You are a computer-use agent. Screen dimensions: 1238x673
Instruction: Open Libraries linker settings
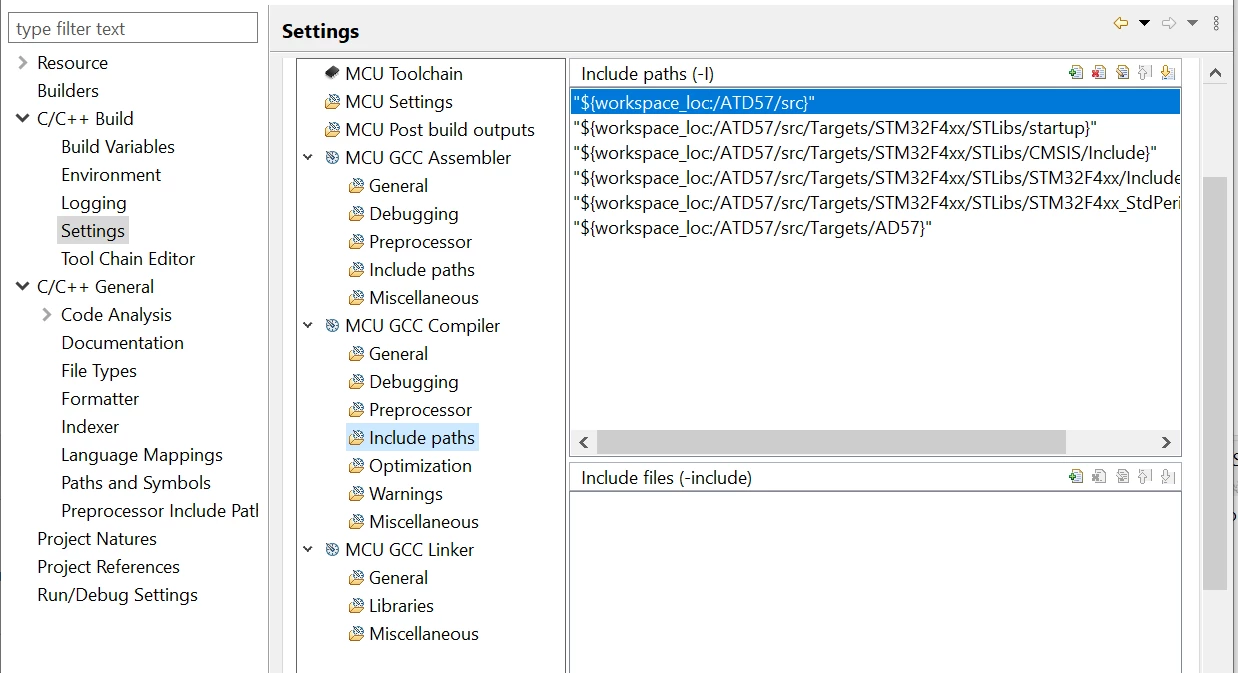pyautogui.click(x=401, y=605)
